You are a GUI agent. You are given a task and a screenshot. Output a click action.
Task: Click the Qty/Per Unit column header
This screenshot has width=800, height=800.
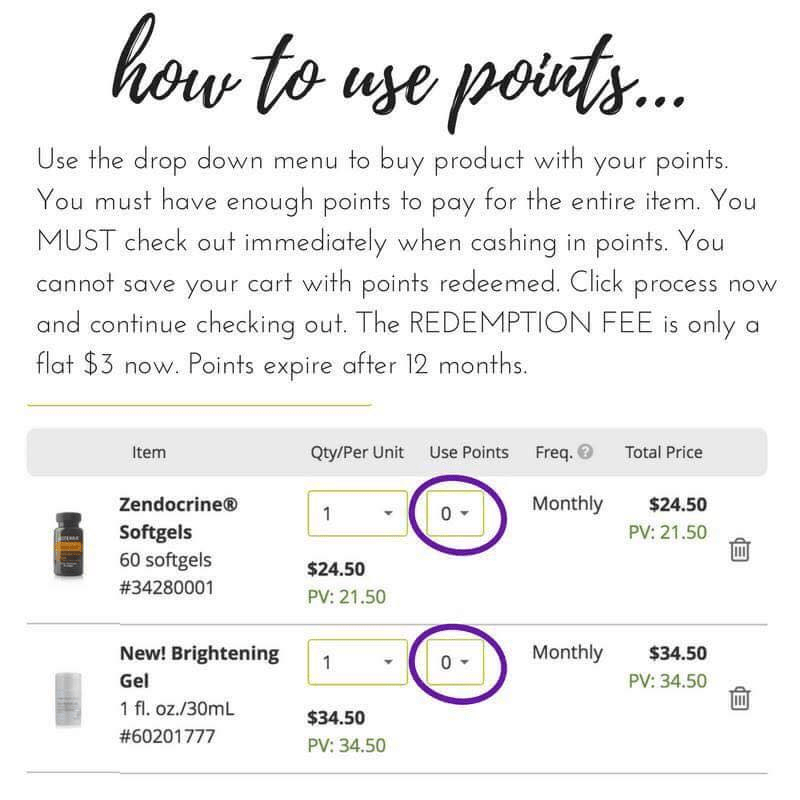(357, 452)
